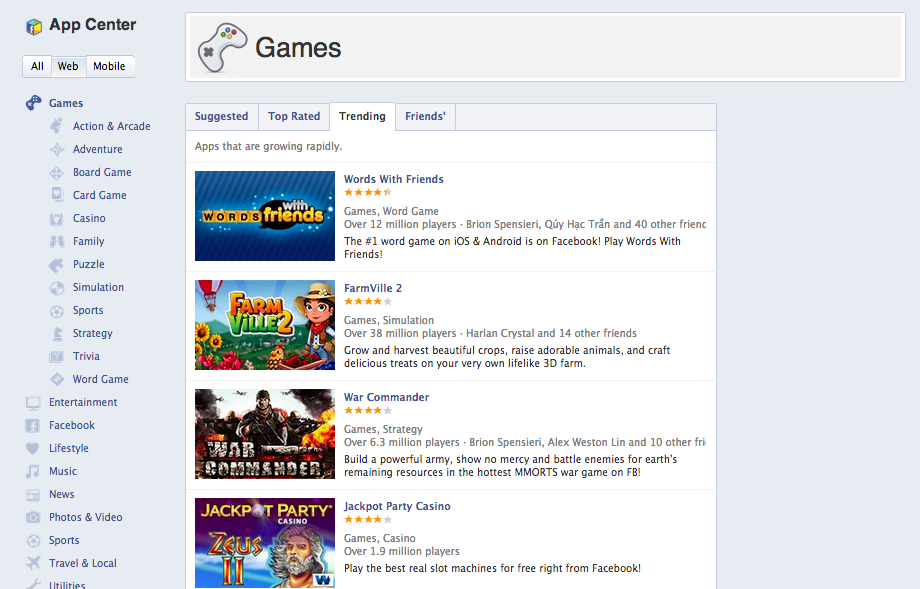Filter apps by Mobile platform
This screenshot has width=920, height=589.
click(110, 66)
